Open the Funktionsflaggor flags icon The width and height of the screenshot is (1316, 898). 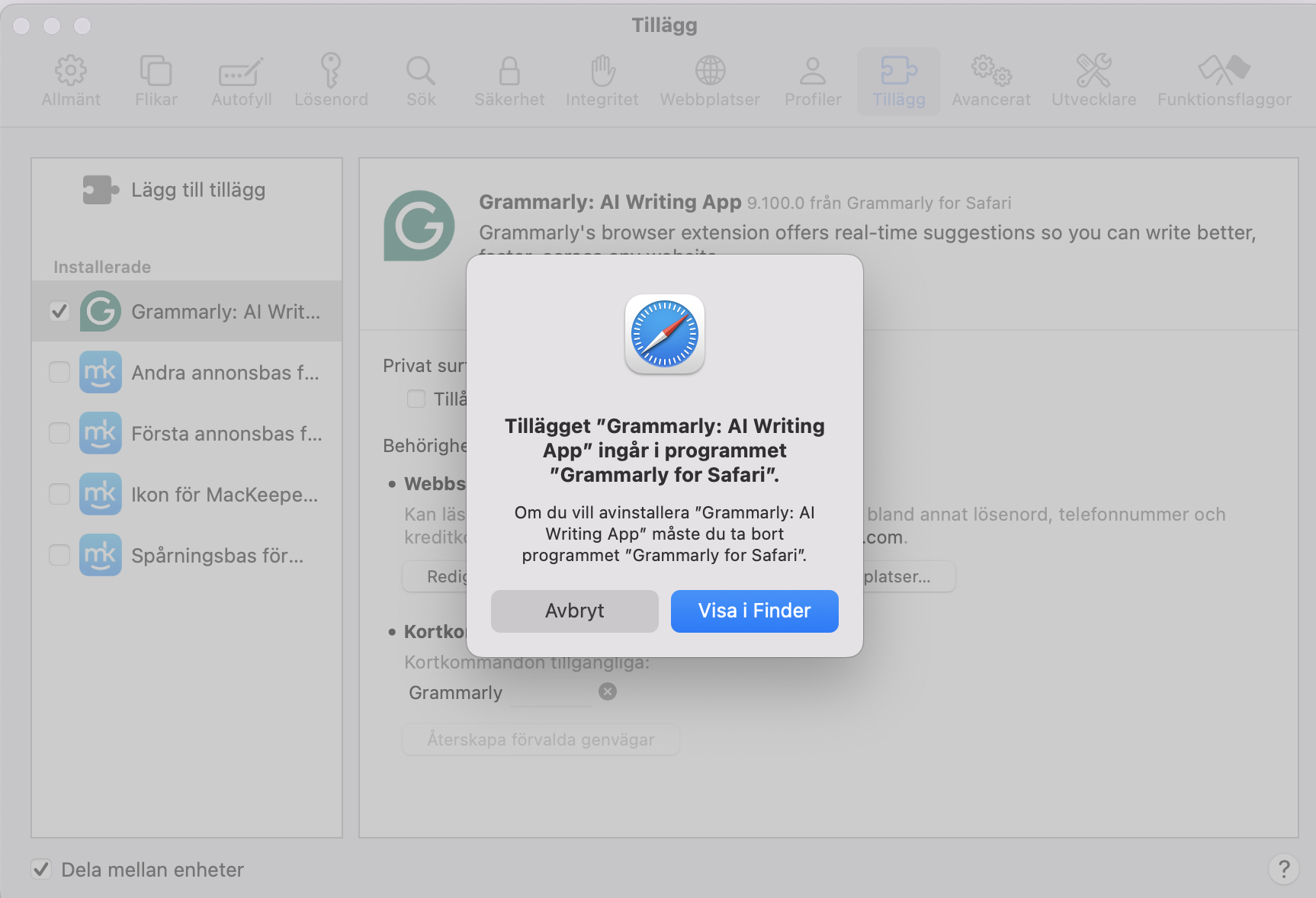coord(1224,70)
